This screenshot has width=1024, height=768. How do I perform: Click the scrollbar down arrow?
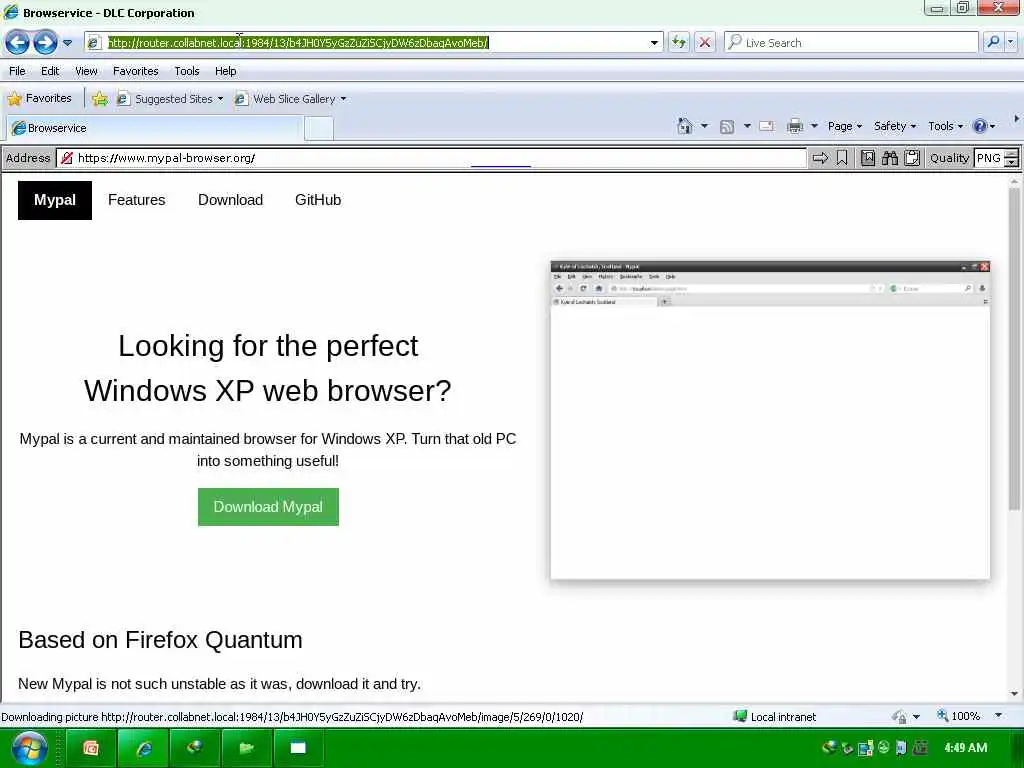1014,694
